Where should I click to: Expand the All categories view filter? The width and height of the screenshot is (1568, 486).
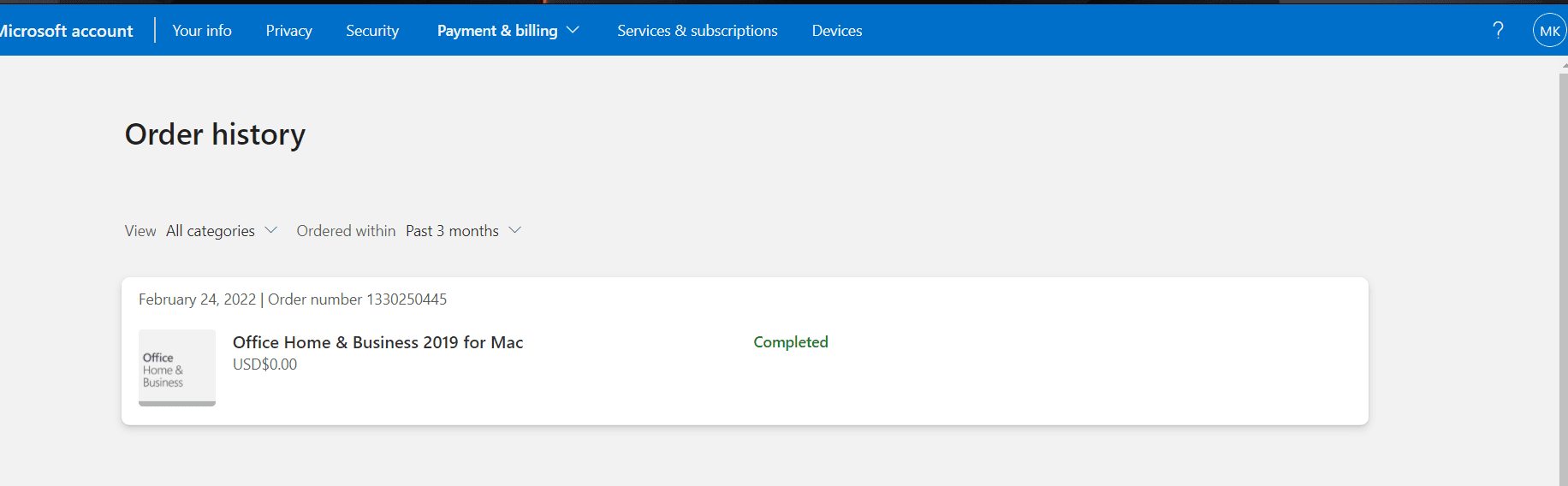tap(211, 231)
